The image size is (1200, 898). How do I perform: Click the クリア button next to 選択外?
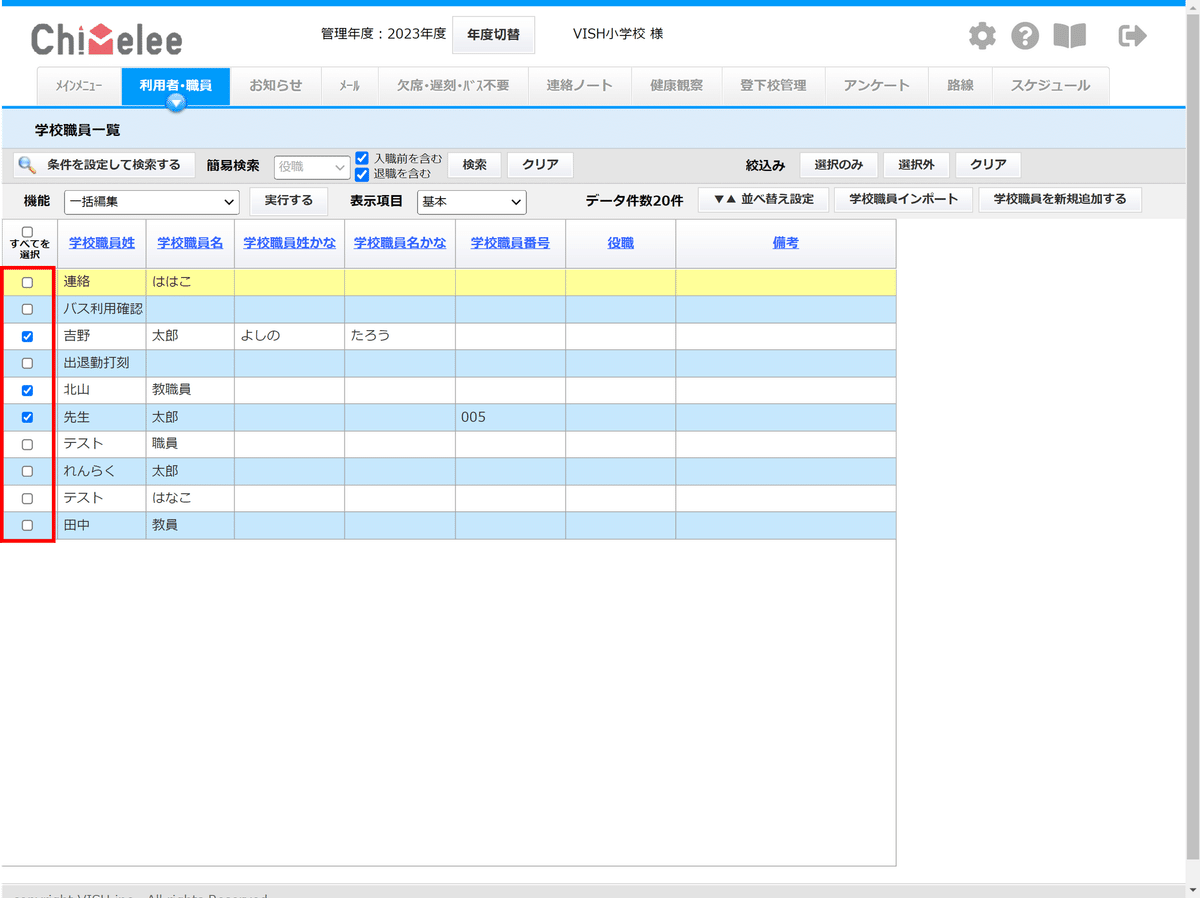(988, 165)
